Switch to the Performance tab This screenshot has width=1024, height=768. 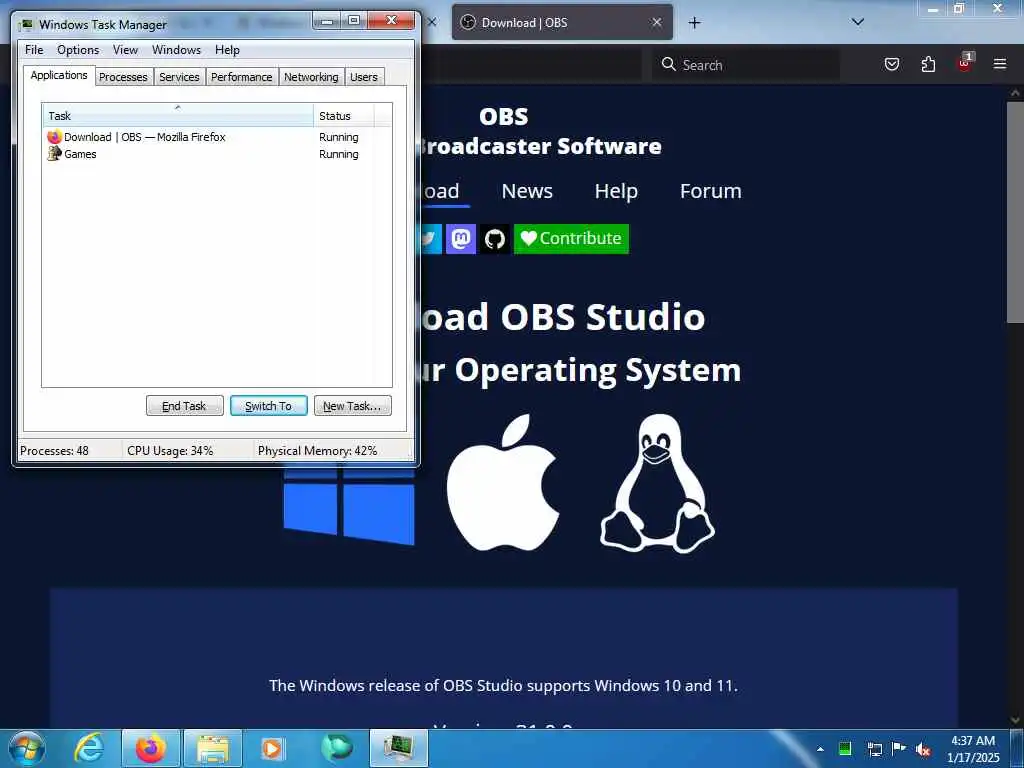click(242, 77)
